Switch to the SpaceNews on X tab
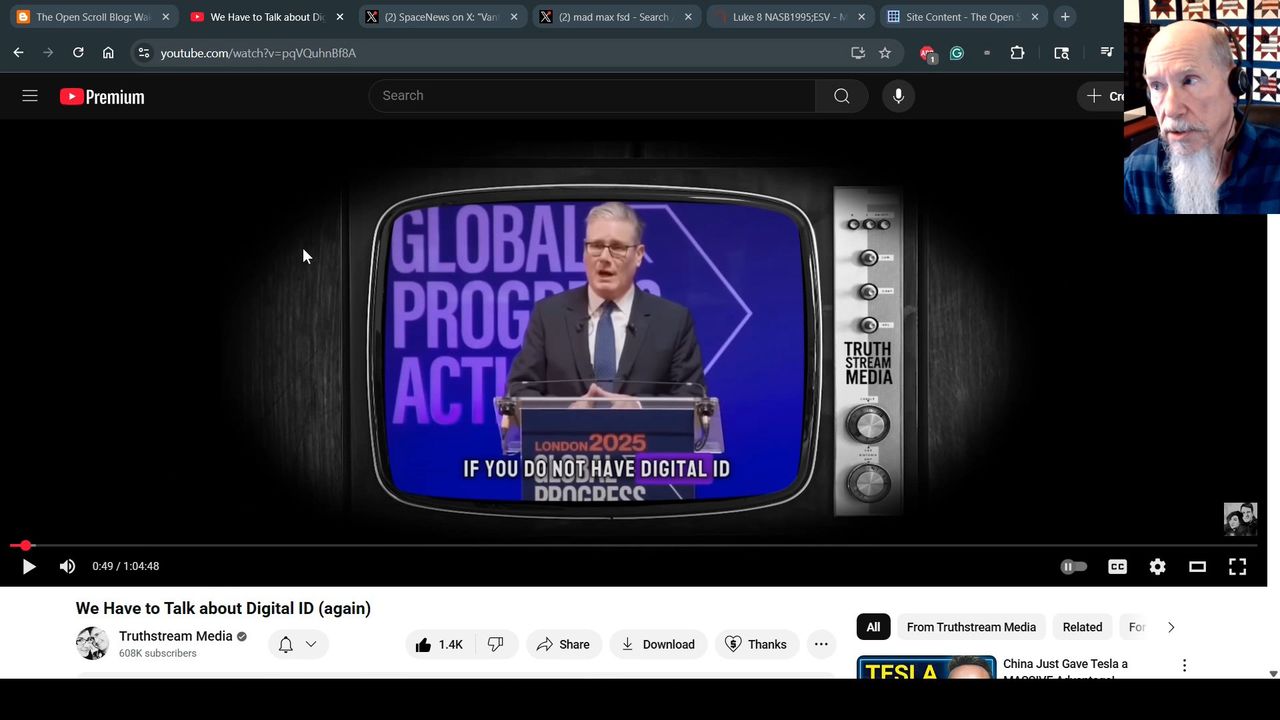The image size is (1280, 720). [440, 17]
